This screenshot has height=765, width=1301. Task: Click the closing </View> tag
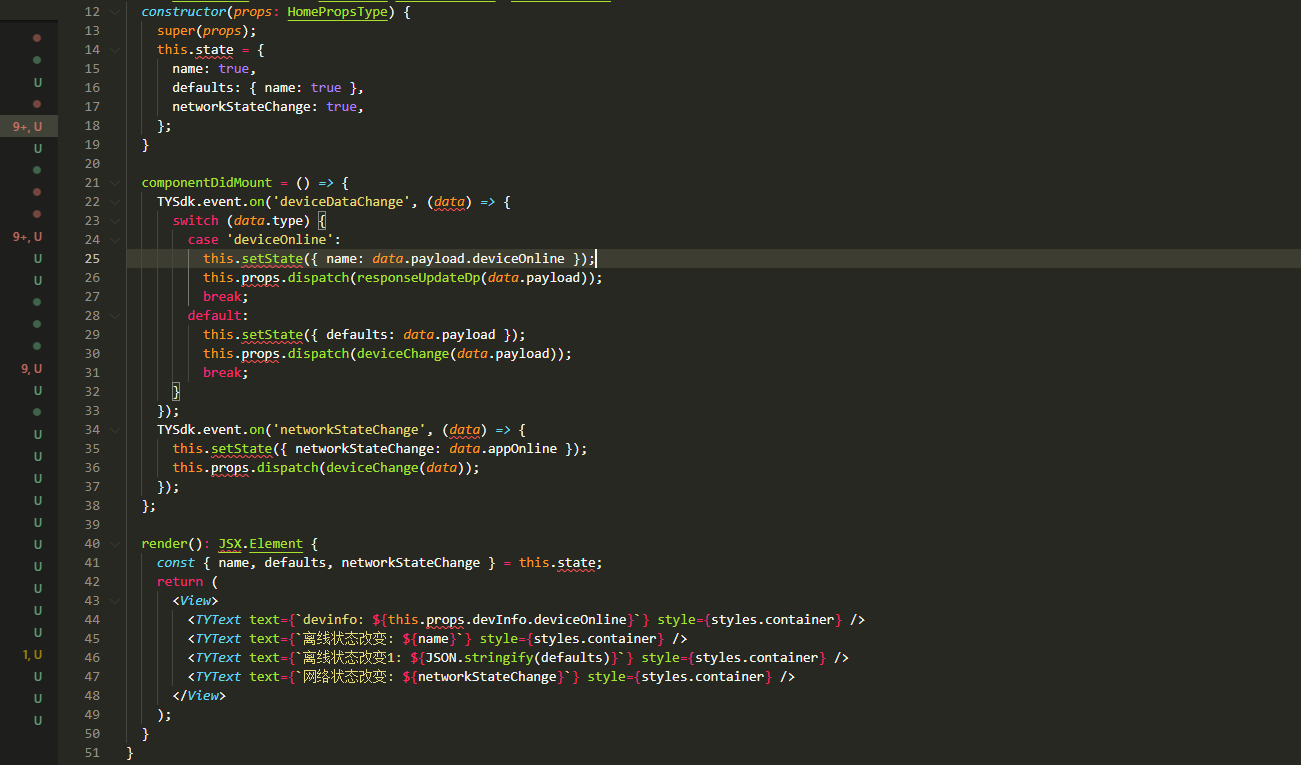tap(199, 696)
